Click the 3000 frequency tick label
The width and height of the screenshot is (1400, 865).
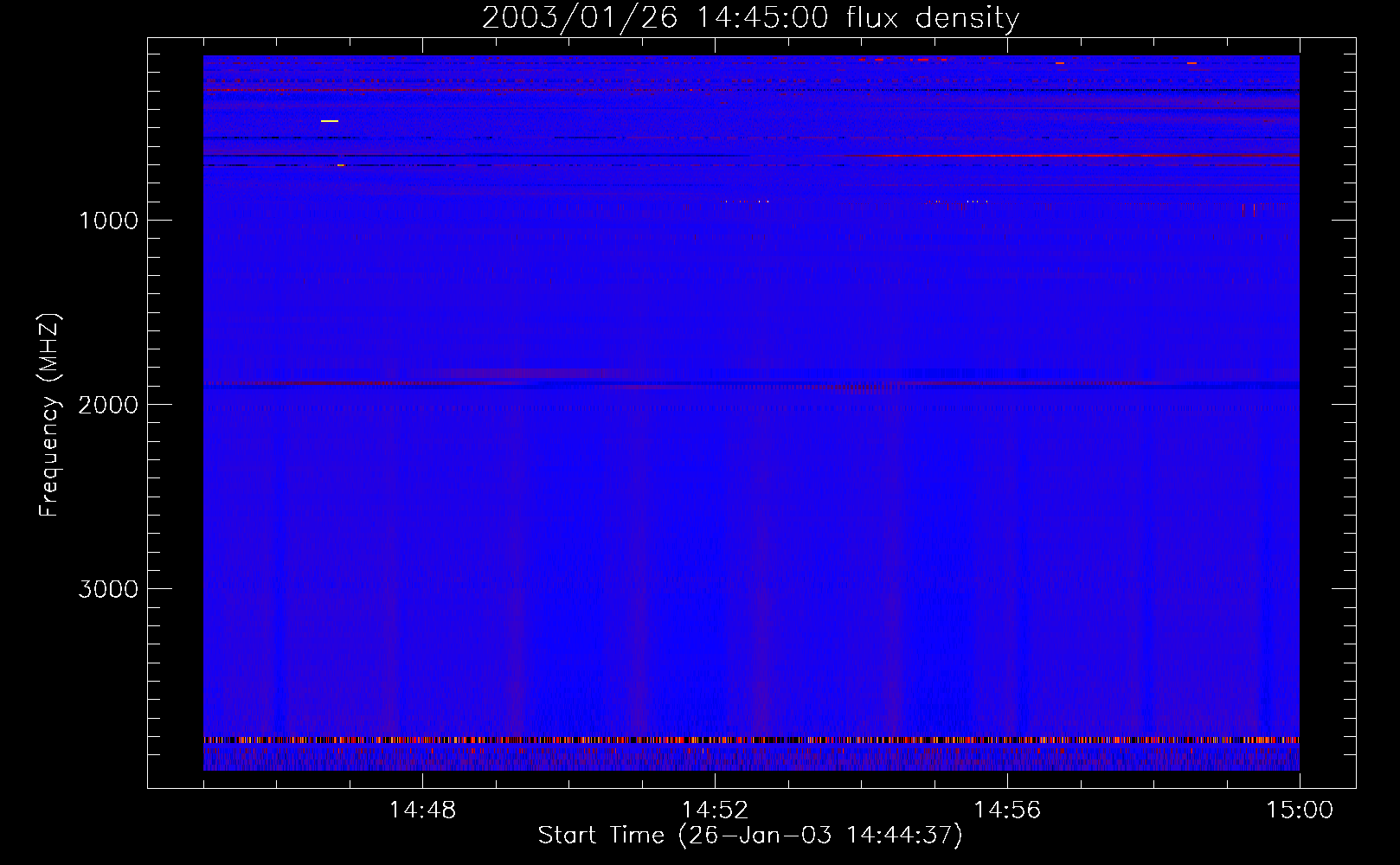pyautogui.click(x=108, y=589)
